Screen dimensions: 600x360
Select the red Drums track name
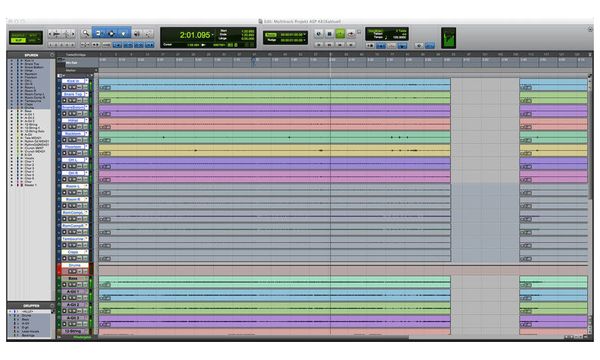coord(74,265)
